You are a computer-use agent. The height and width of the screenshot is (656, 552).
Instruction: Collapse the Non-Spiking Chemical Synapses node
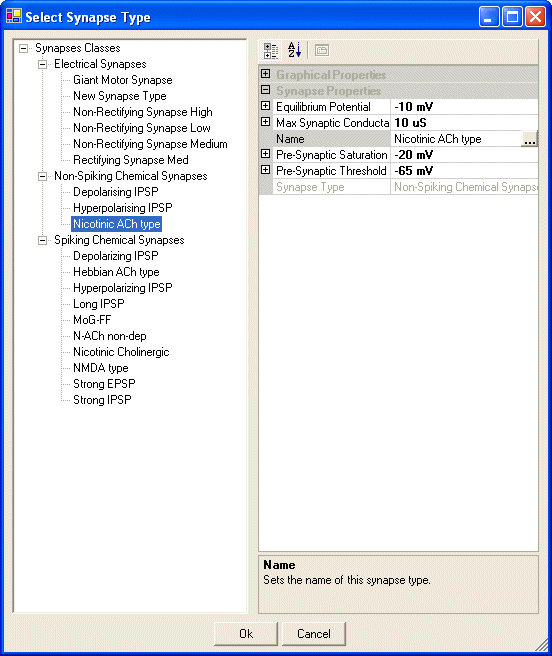(43, 177)
